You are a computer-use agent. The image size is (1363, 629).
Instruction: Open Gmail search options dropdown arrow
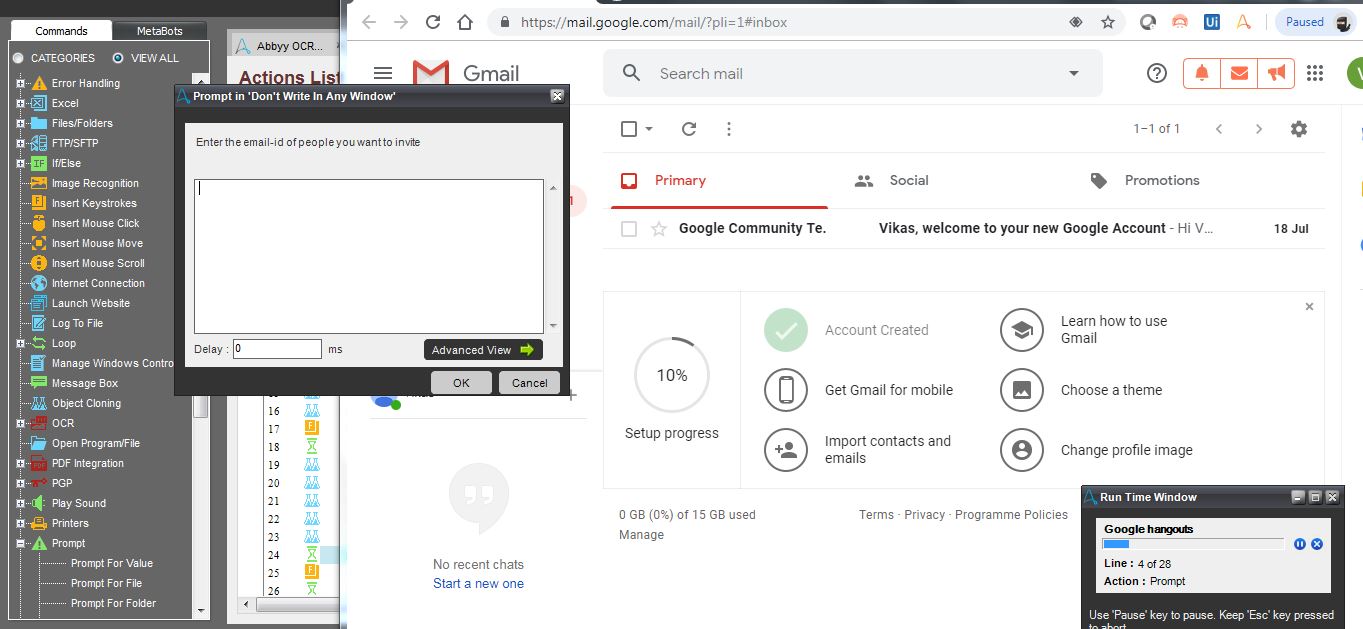[x=1074, y=73]
